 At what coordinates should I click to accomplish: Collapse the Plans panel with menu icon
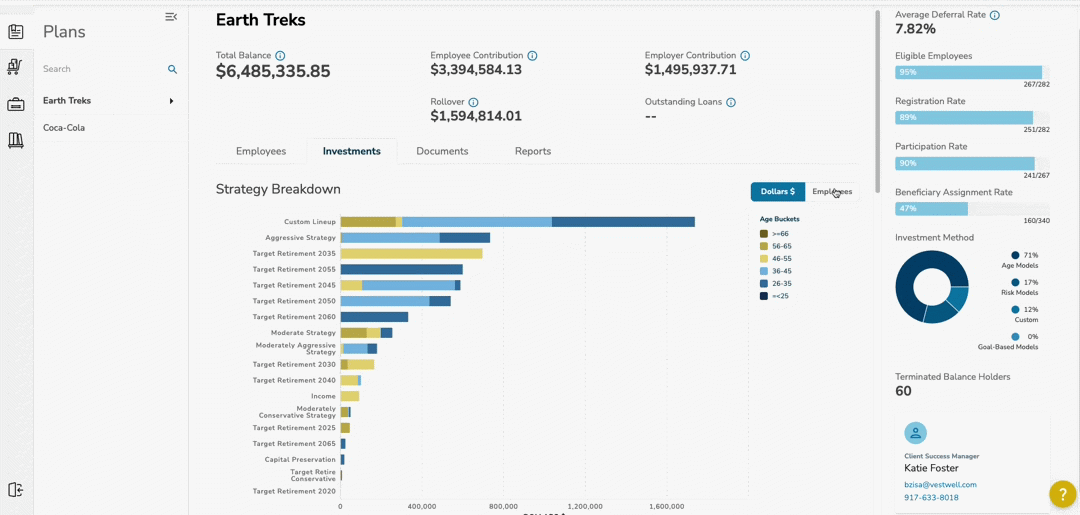click(171, 17)
